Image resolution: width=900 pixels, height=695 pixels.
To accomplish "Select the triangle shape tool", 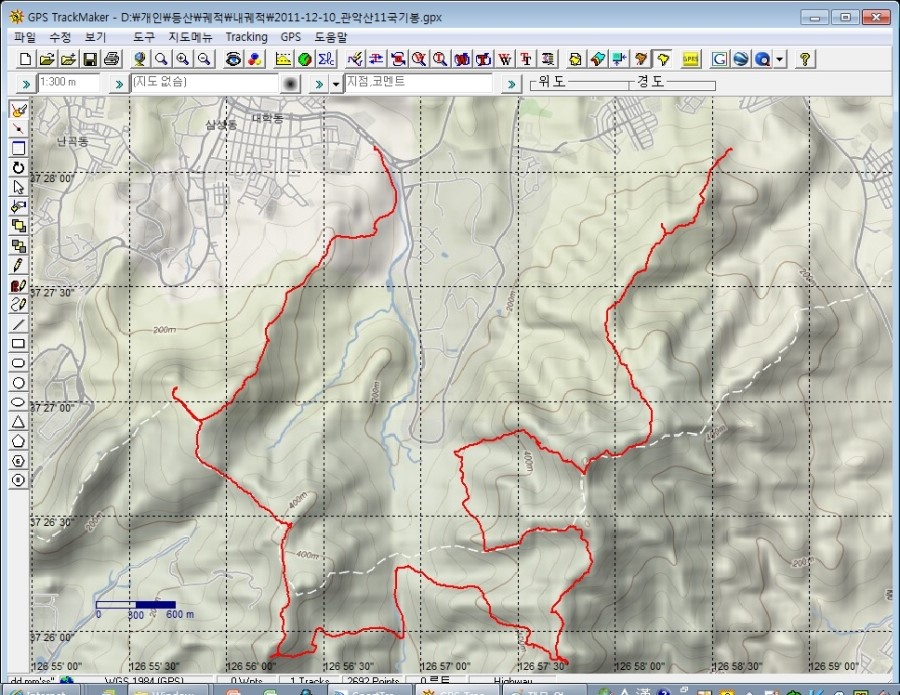I will (x=18, y=421).
